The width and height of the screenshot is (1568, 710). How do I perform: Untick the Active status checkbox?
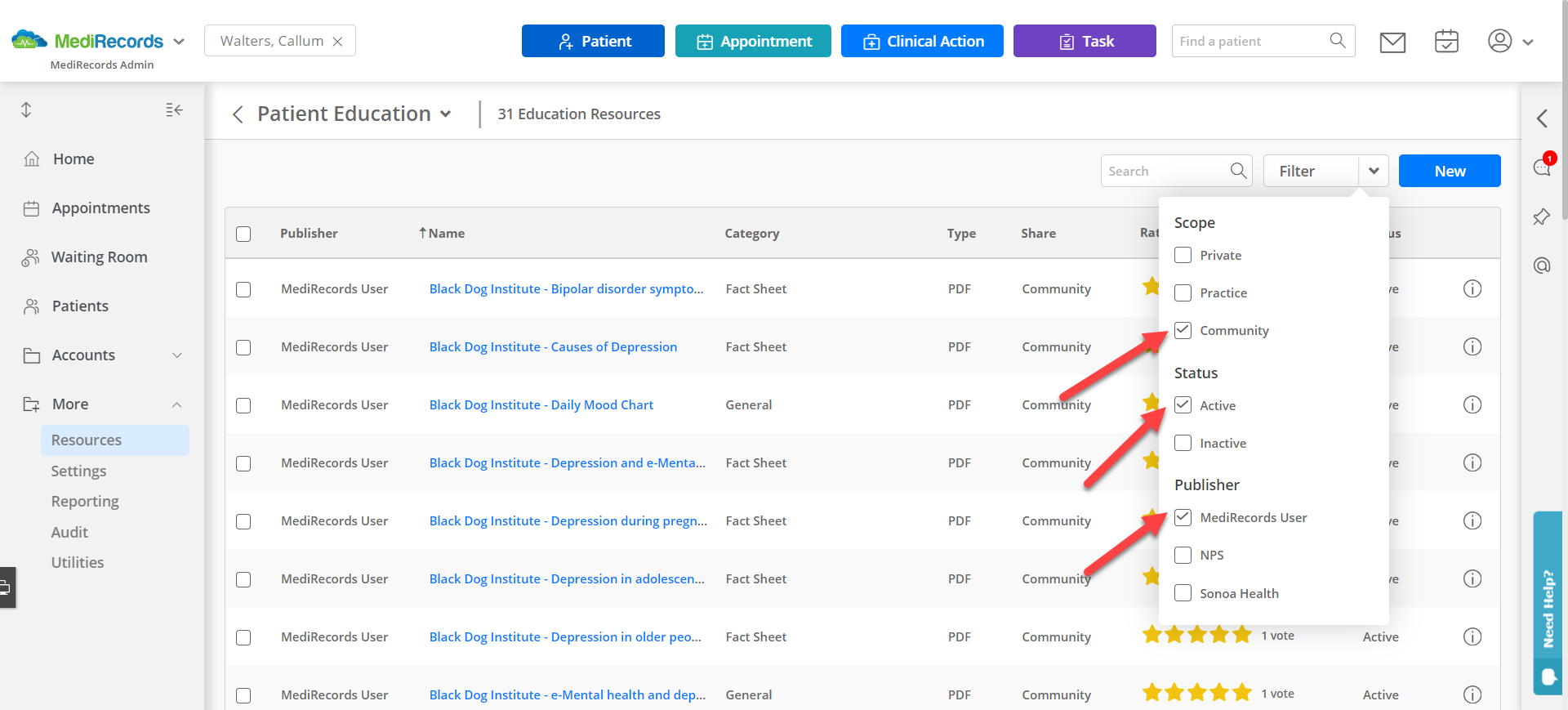pos(1183,405)
